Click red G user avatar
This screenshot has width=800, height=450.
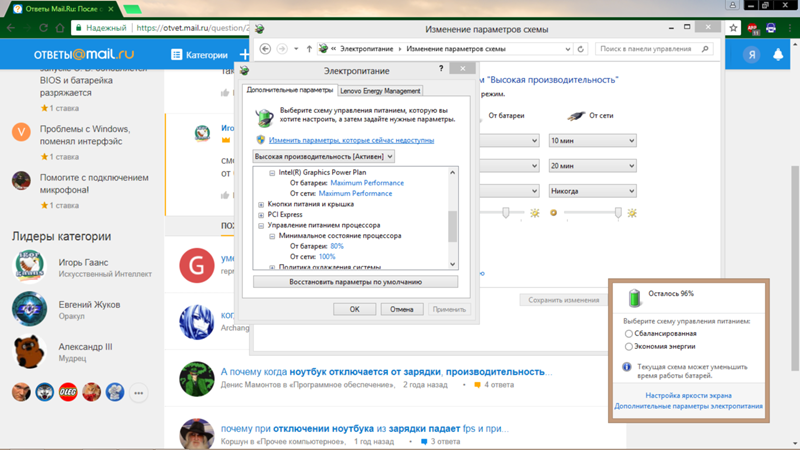196,265
